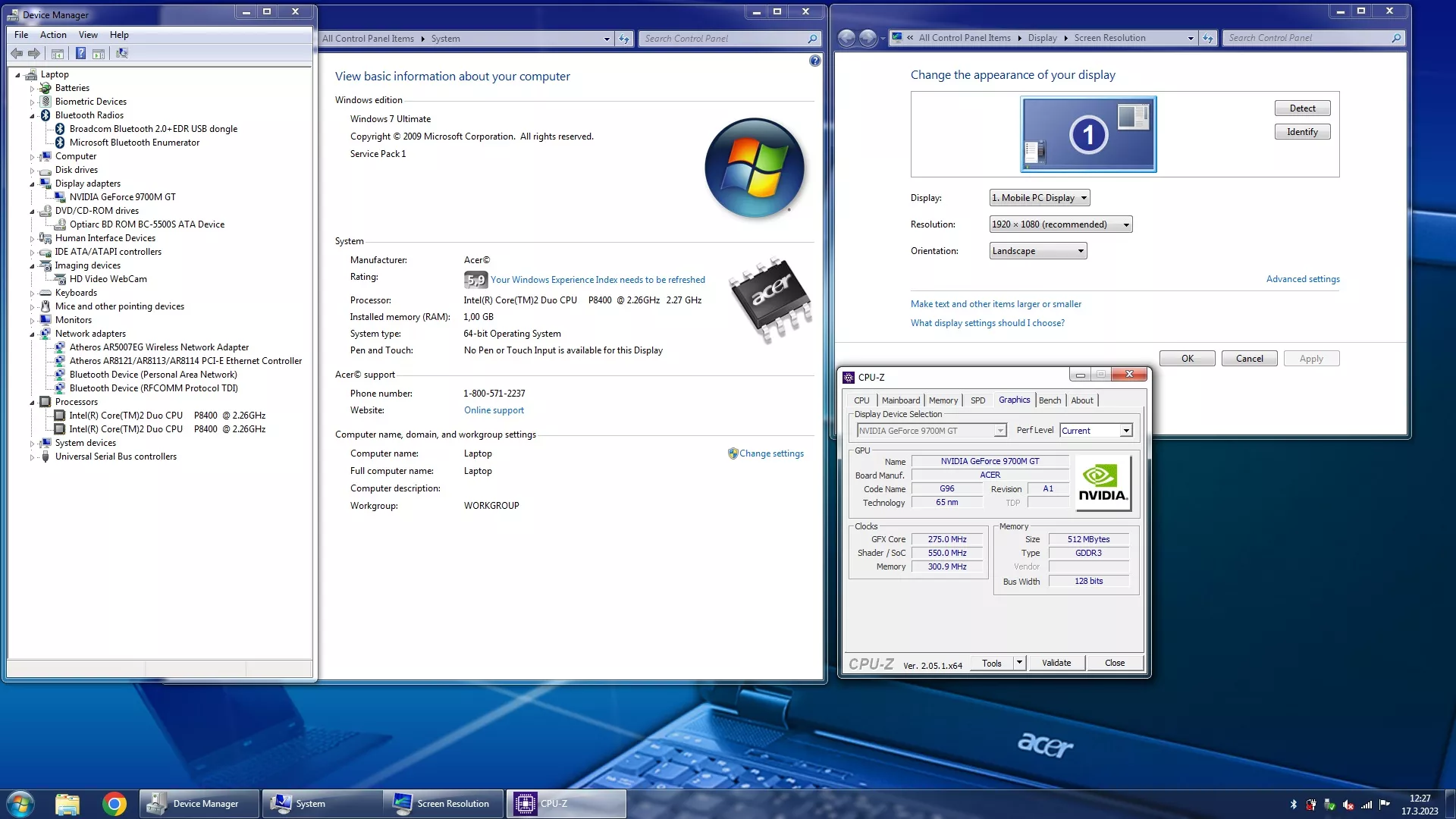
Task: Expand the Disk drives node
Action: pos(32,171)
